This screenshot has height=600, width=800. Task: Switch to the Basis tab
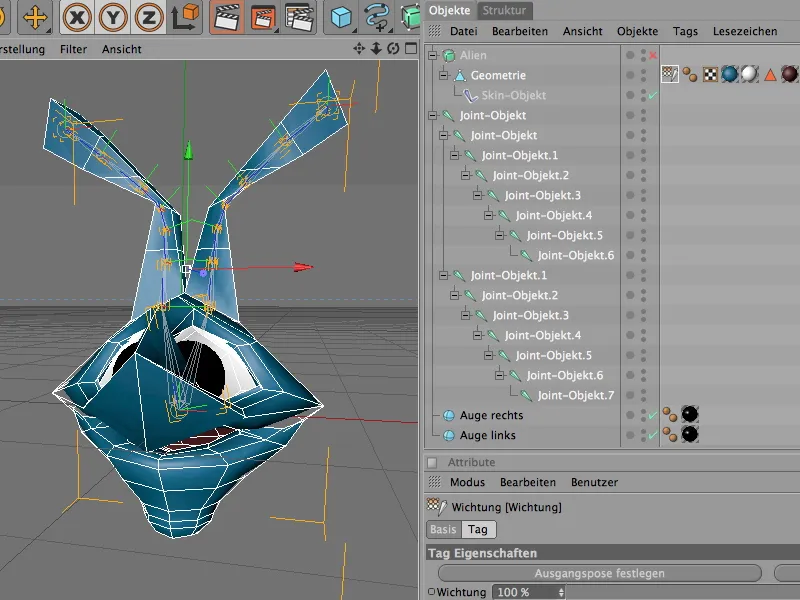coord(443,530)
